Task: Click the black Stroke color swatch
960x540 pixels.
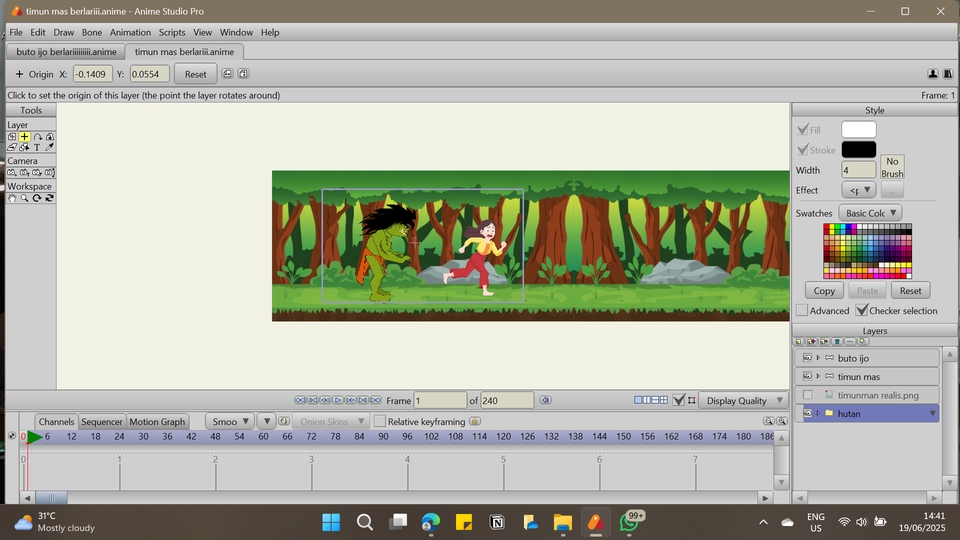Action: 858,150
